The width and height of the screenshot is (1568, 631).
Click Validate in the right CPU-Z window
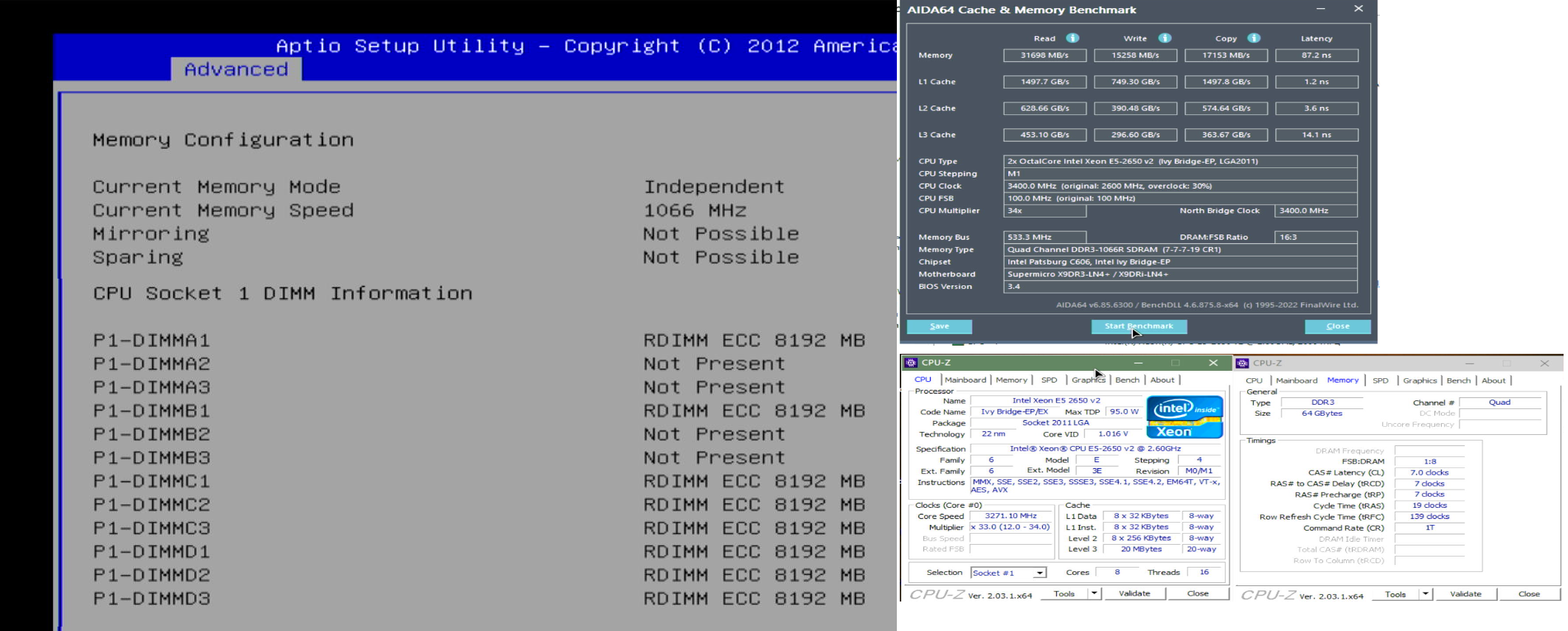pos(1465,594)
